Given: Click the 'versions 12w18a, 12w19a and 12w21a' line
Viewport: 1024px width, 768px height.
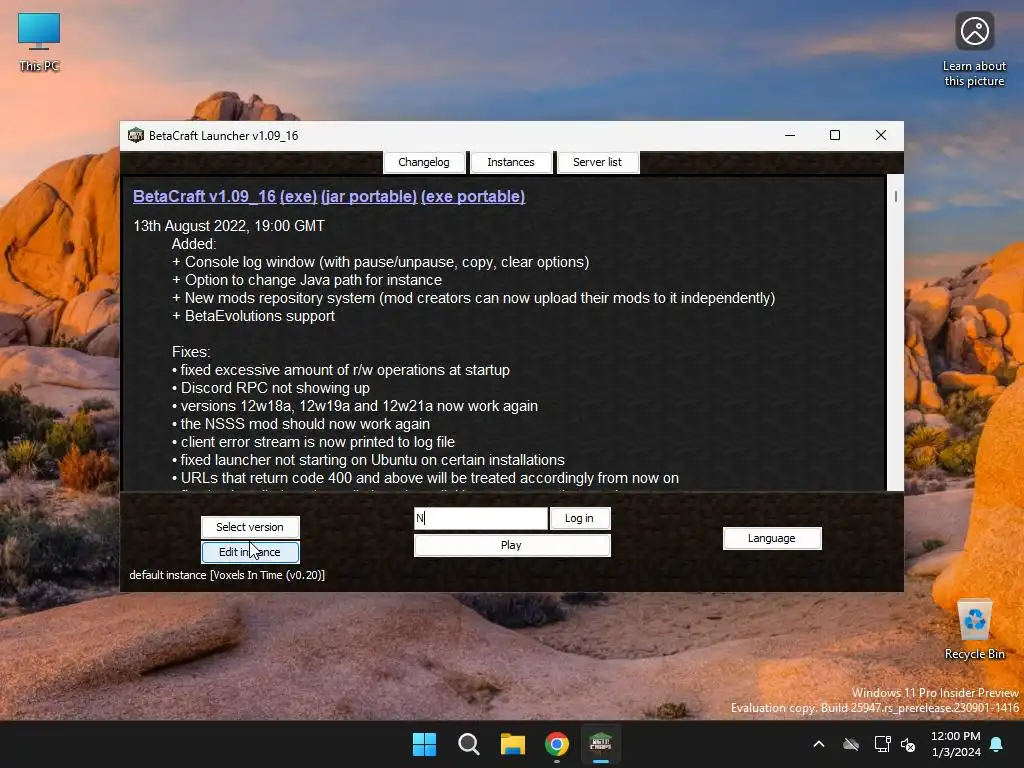Looking at the screenshot, I should (355, 406).
